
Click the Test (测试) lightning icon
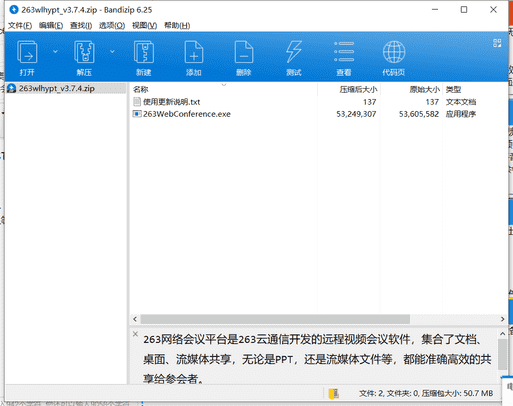pyautogui.click(x=294, y=52)
